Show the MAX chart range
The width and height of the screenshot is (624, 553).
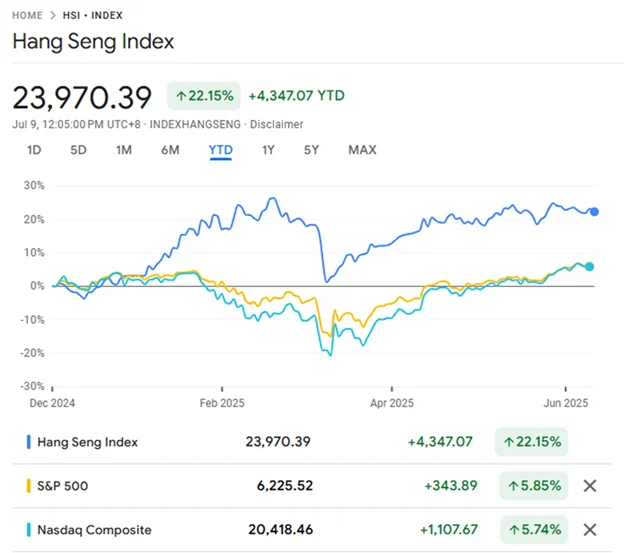click(x=362, y=150)
